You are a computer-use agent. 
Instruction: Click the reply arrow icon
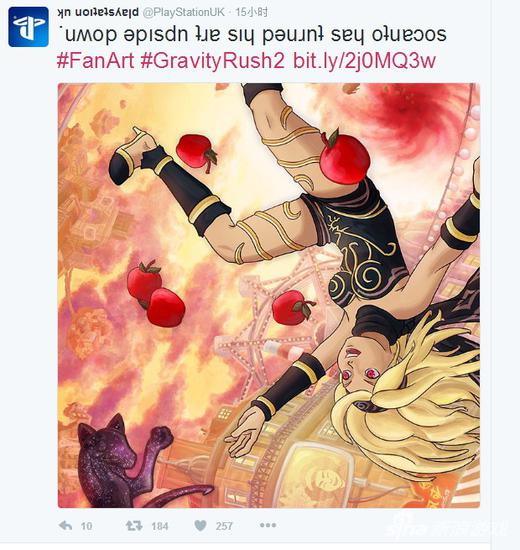coord(66,525)
